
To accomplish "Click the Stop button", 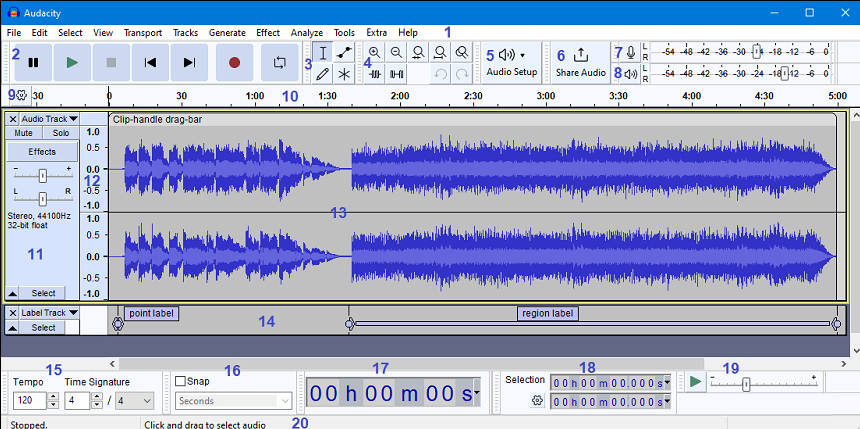I will (x=111, y=63).
